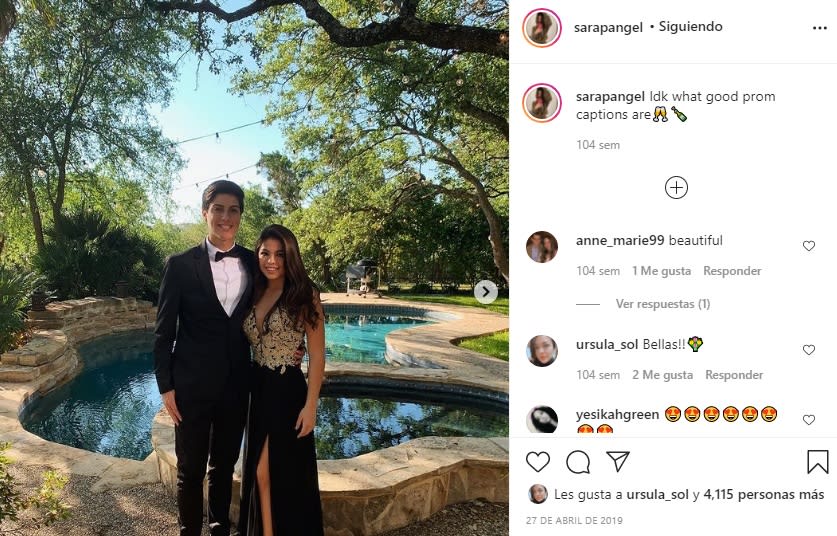Like yesikahgreen's emoji comment
Screen dimensions: 837x536
pyautogui.click(x=809, y=420)
